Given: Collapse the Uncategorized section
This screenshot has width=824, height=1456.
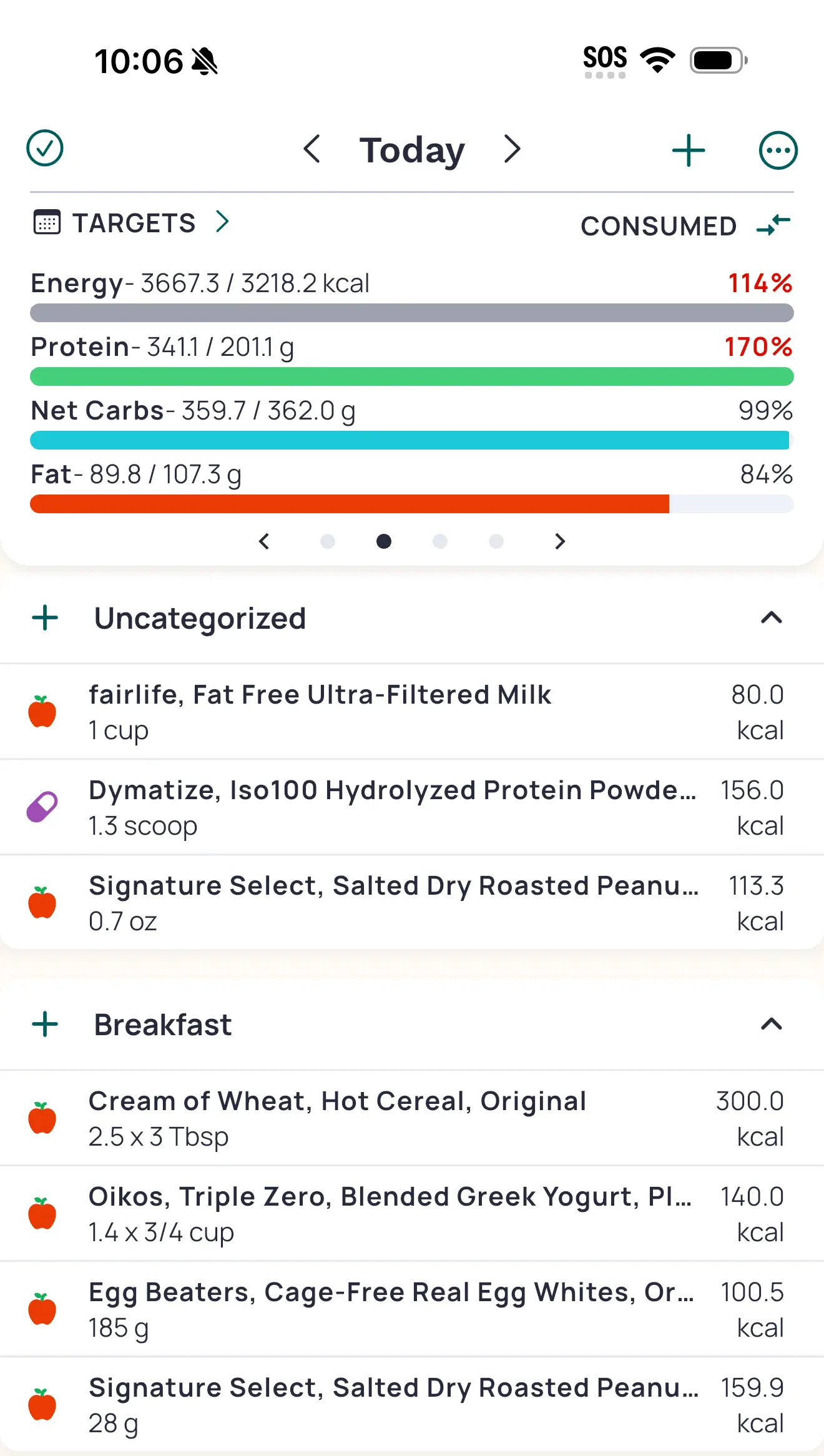Looking at the screenshot, I should [x=772, y=618].
